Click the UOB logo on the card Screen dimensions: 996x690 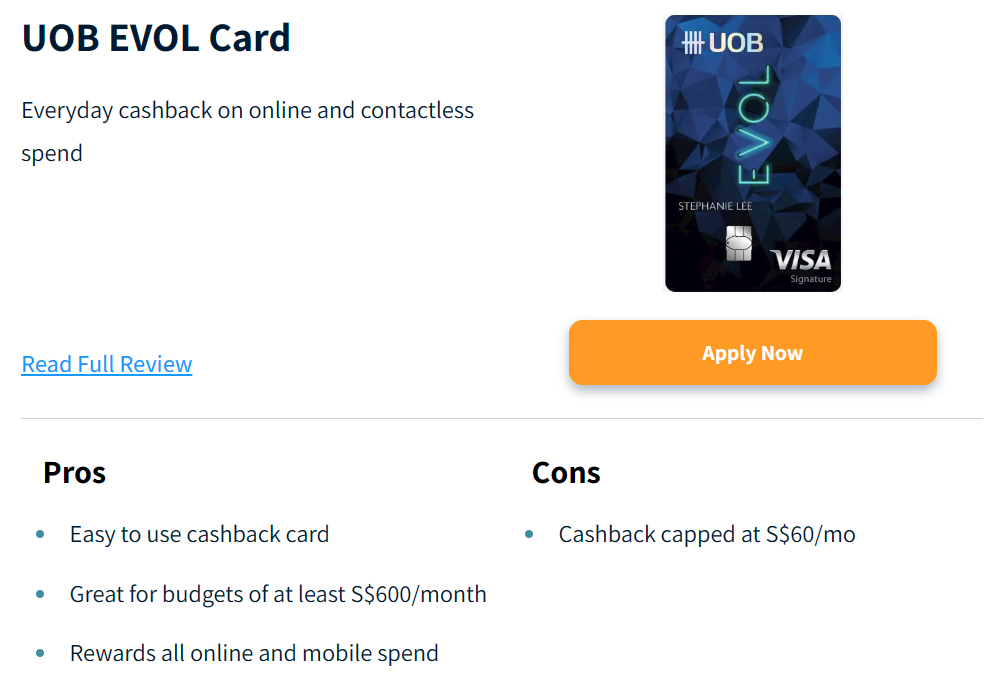click(x=722, y=42)
